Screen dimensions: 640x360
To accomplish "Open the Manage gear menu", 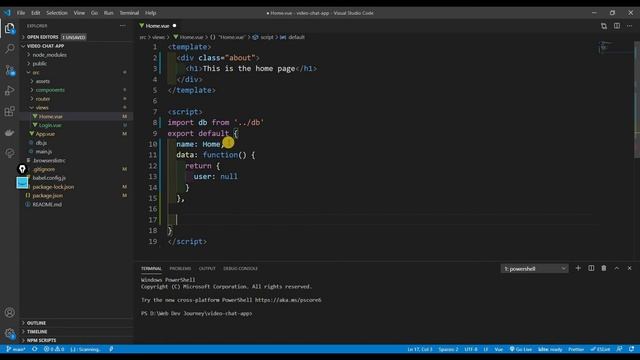I will (9, 333).
